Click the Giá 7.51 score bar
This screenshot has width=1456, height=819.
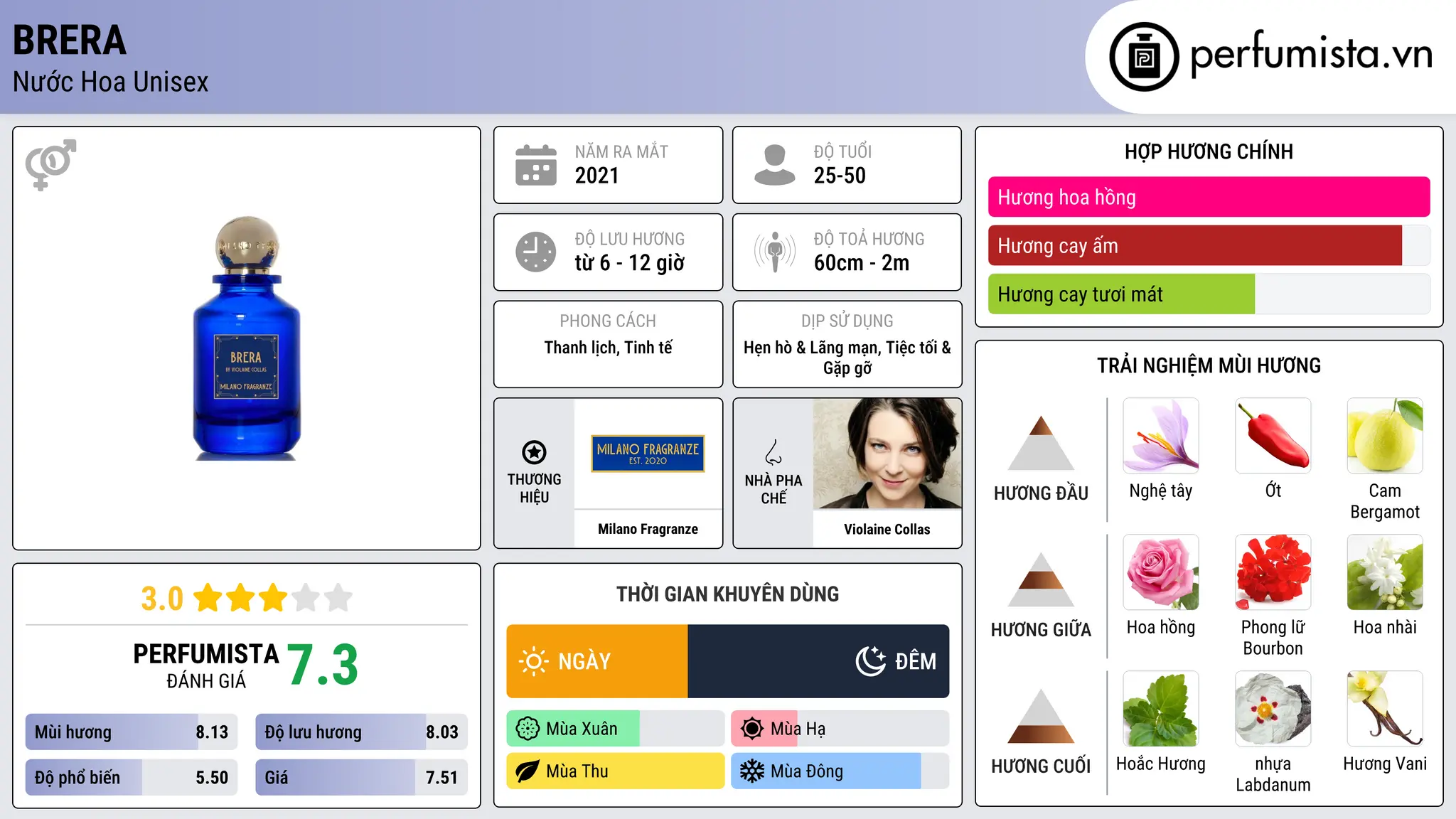(361, 777)
